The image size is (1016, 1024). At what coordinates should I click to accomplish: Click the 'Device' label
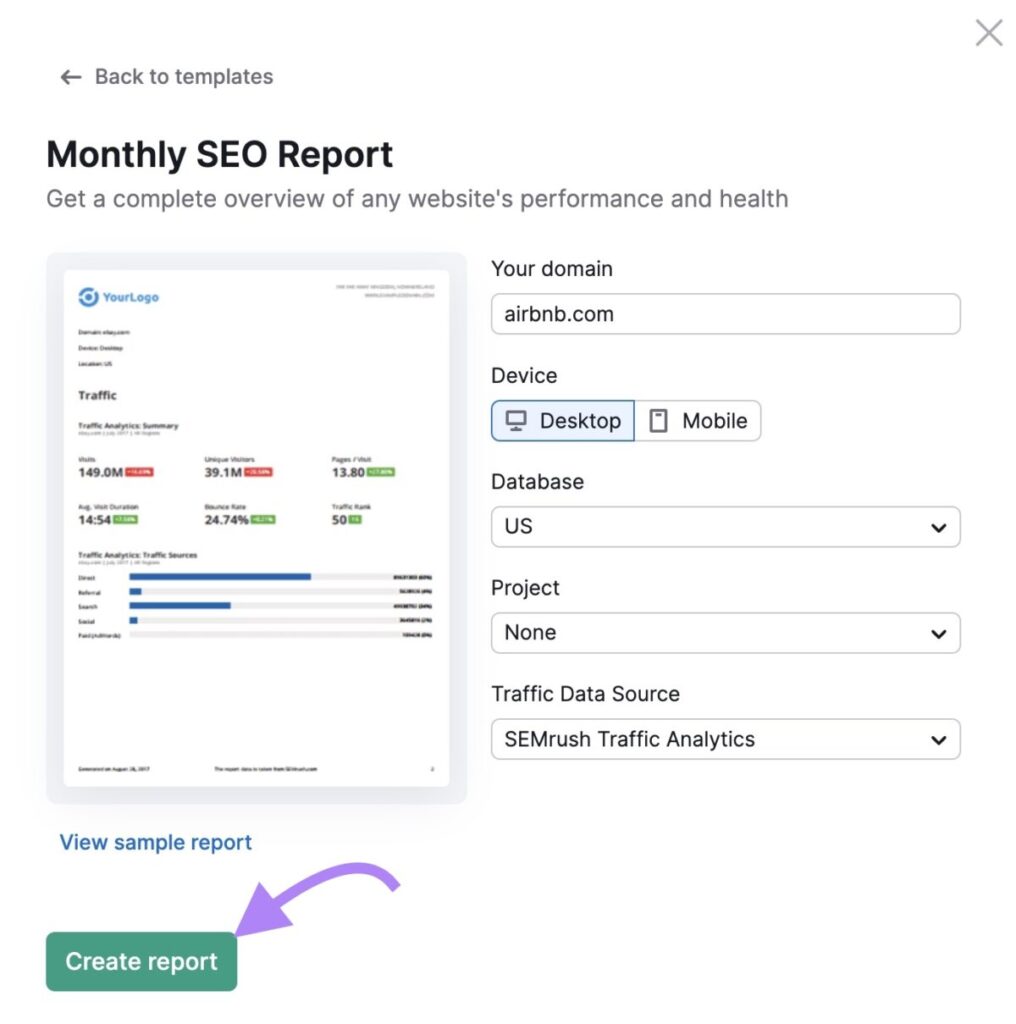pyautogui.click(x=524, y=376)
